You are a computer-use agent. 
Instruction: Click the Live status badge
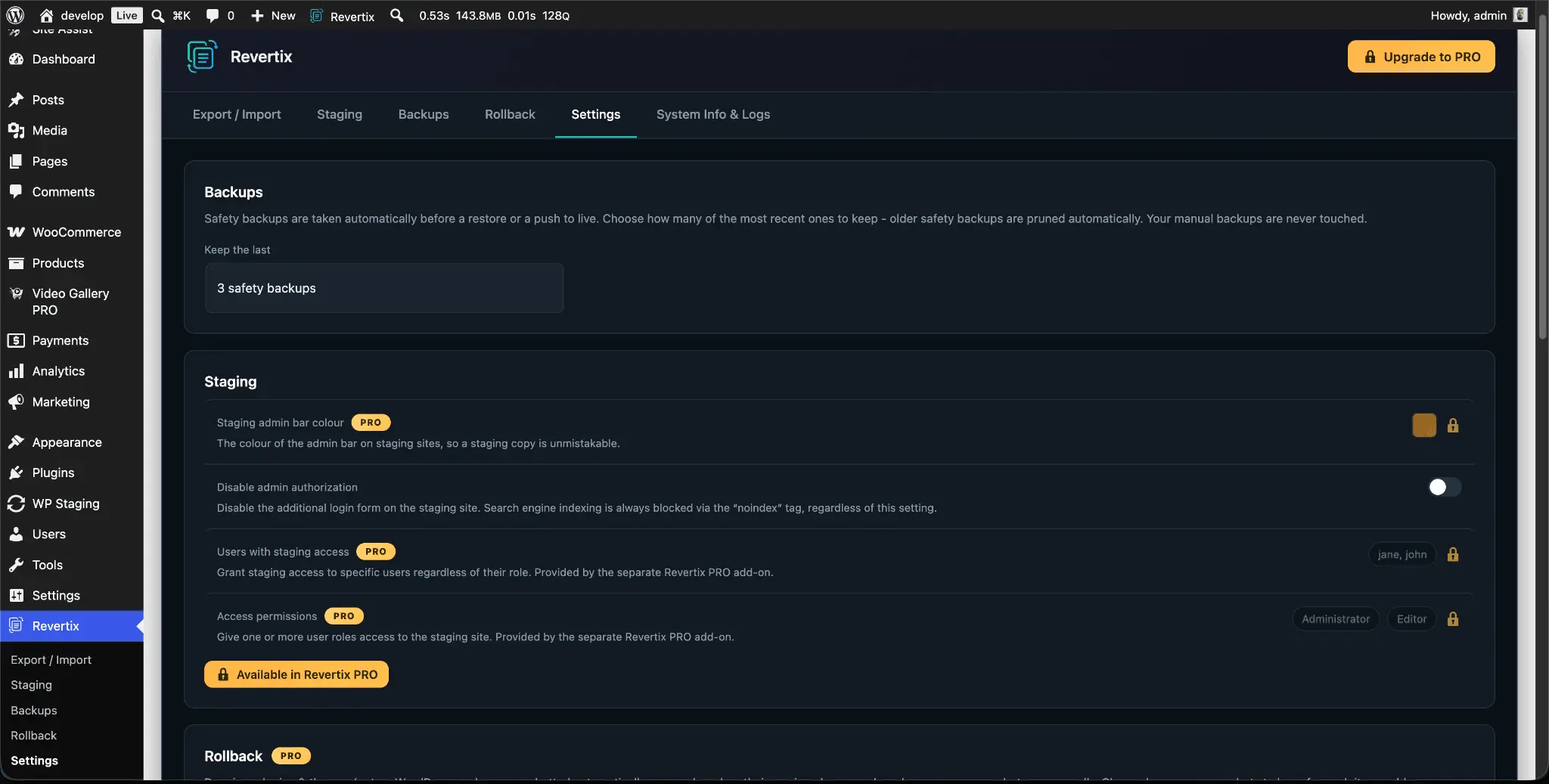click(126, 15)
